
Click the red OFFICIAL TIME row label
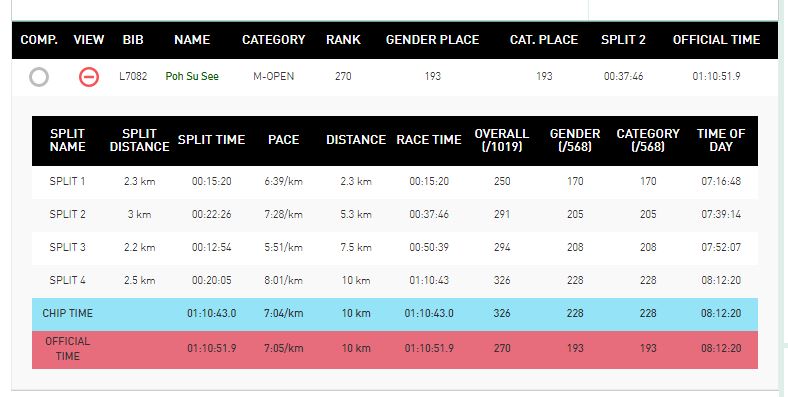pos(67,348)
